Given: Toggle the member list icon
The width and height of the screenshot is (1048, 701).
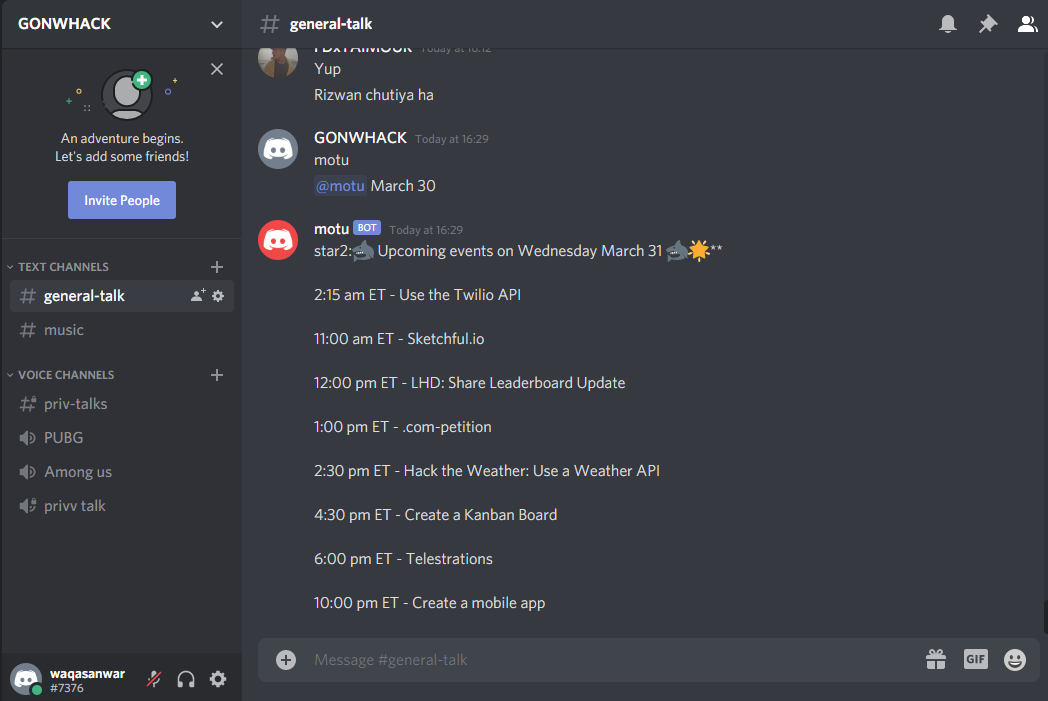Looking at the screenshot, I should (1027, 24).
